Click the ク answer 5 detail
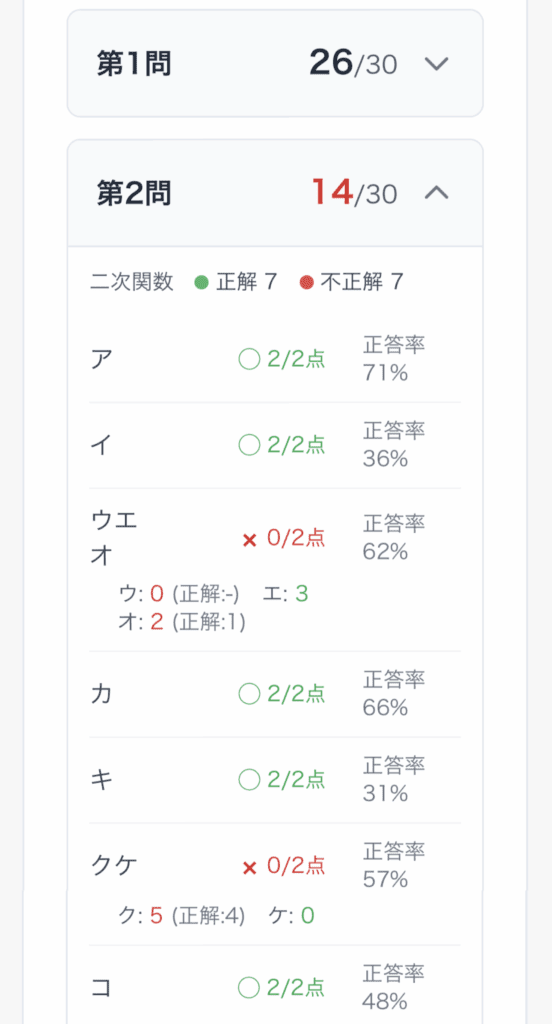This screenshot has width=552, height=1024. [x=156, y=916]
